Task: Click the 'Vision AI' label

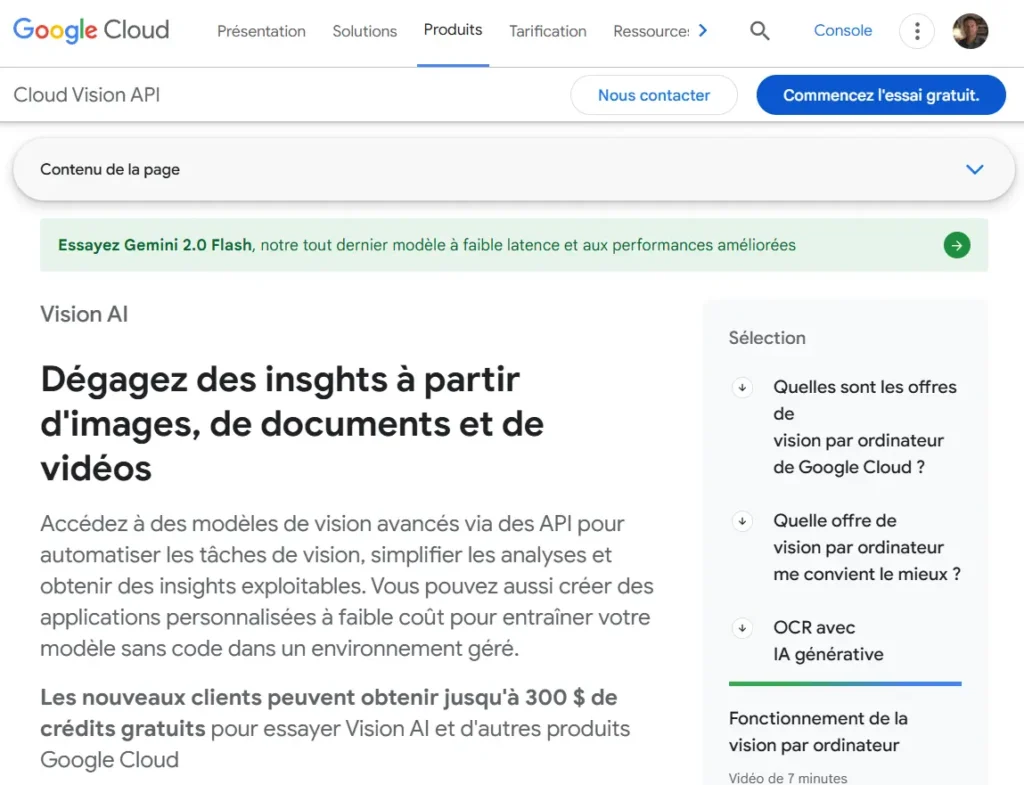Action: coord(84,314)
